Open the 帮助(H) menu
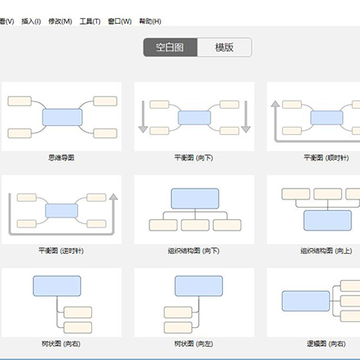 (x=150, y=22)
